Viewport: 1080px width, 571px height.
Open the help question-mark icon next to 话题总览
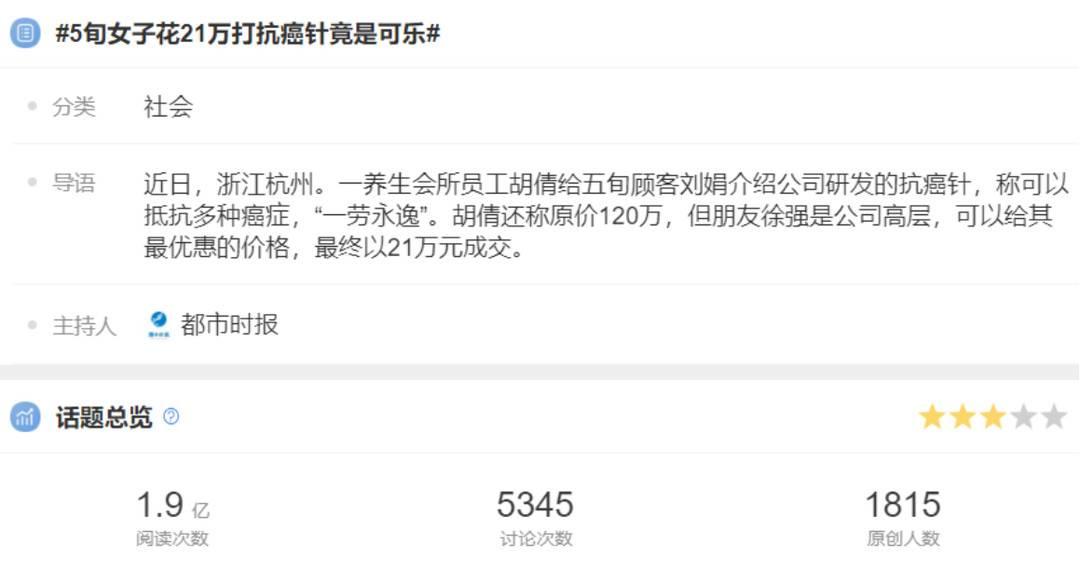tap(171, 416)
